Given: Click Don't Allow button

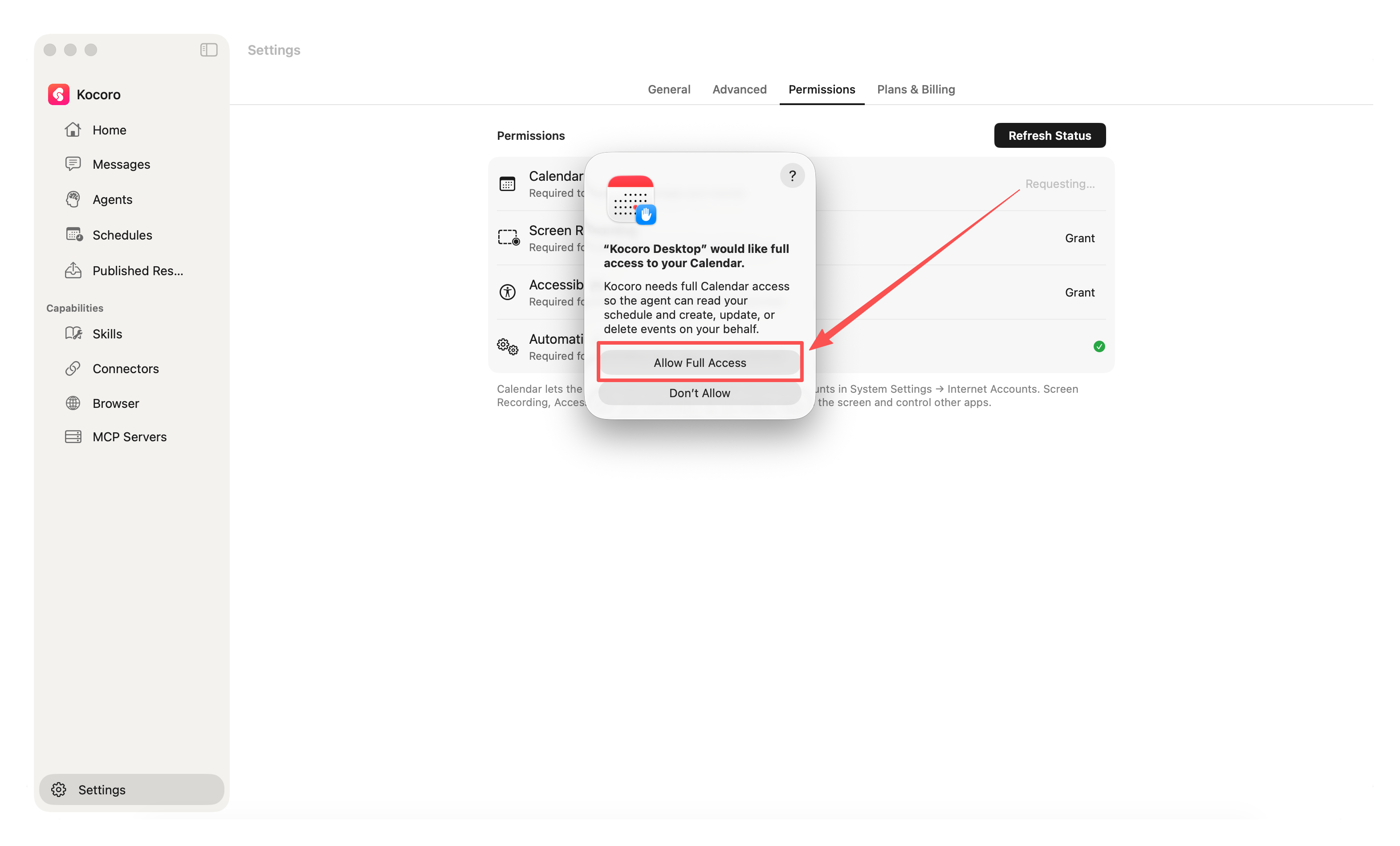Looking at the screenshot, I should [700, 393].
